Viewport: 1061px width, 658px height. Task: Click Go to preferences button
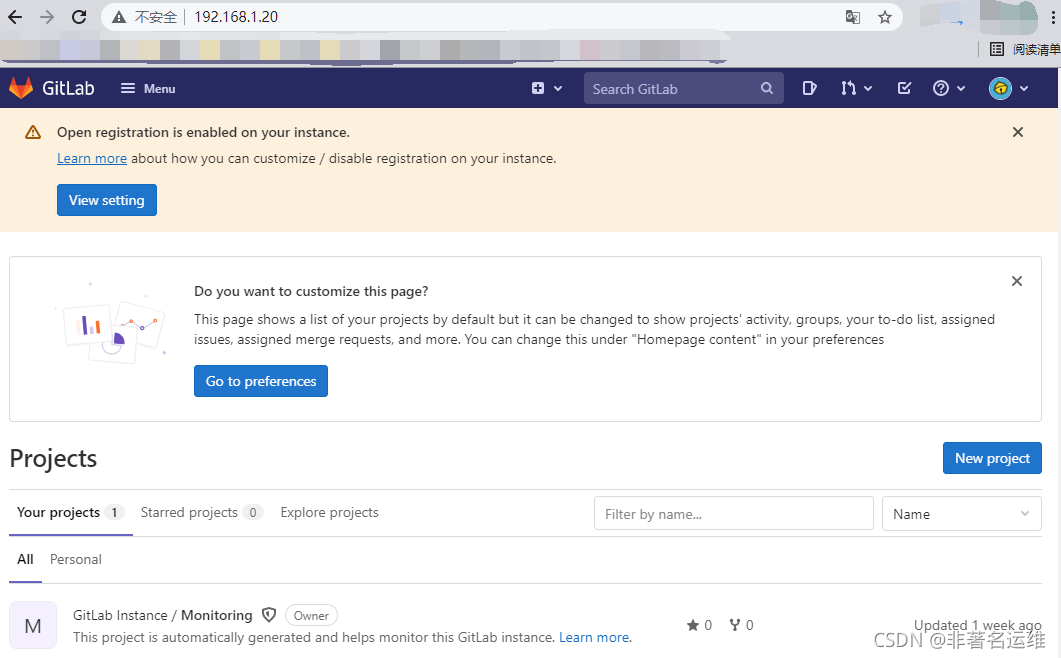coord(261,381)
